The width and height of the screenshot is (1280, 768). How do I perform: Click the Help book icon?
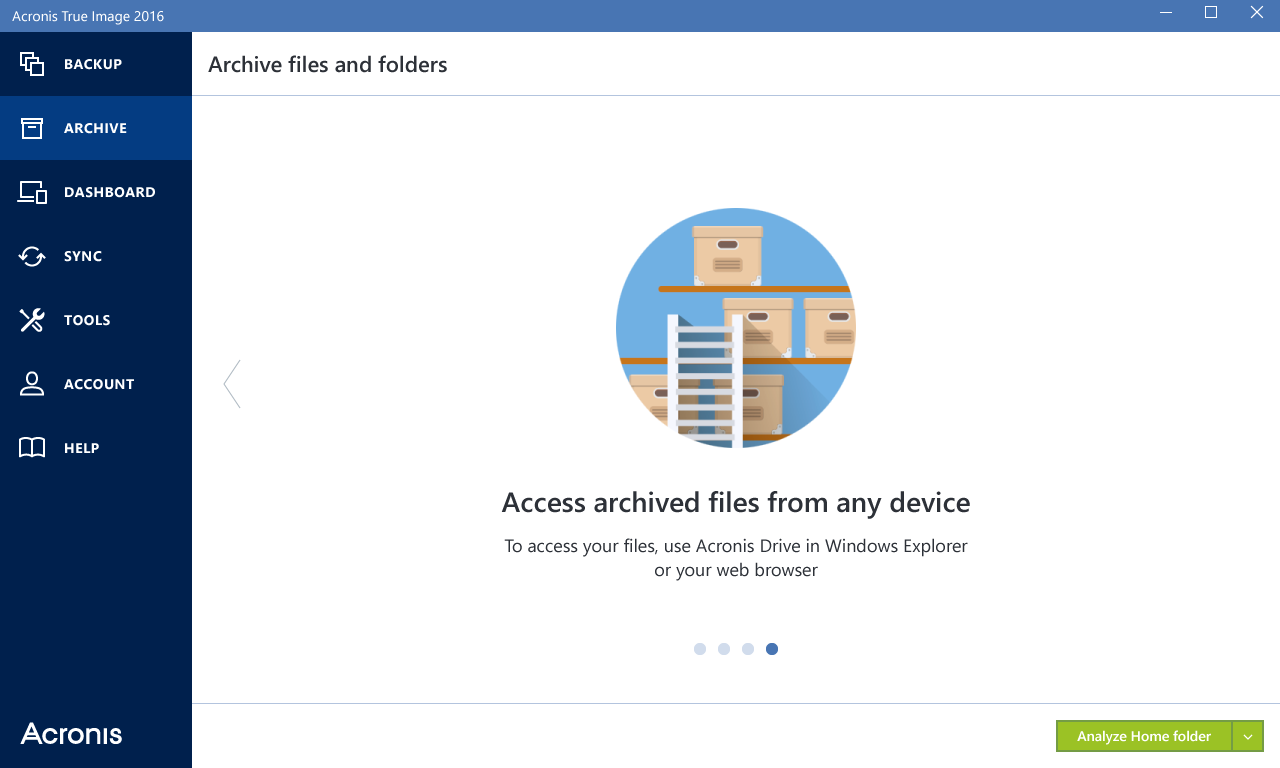[32, 448]
